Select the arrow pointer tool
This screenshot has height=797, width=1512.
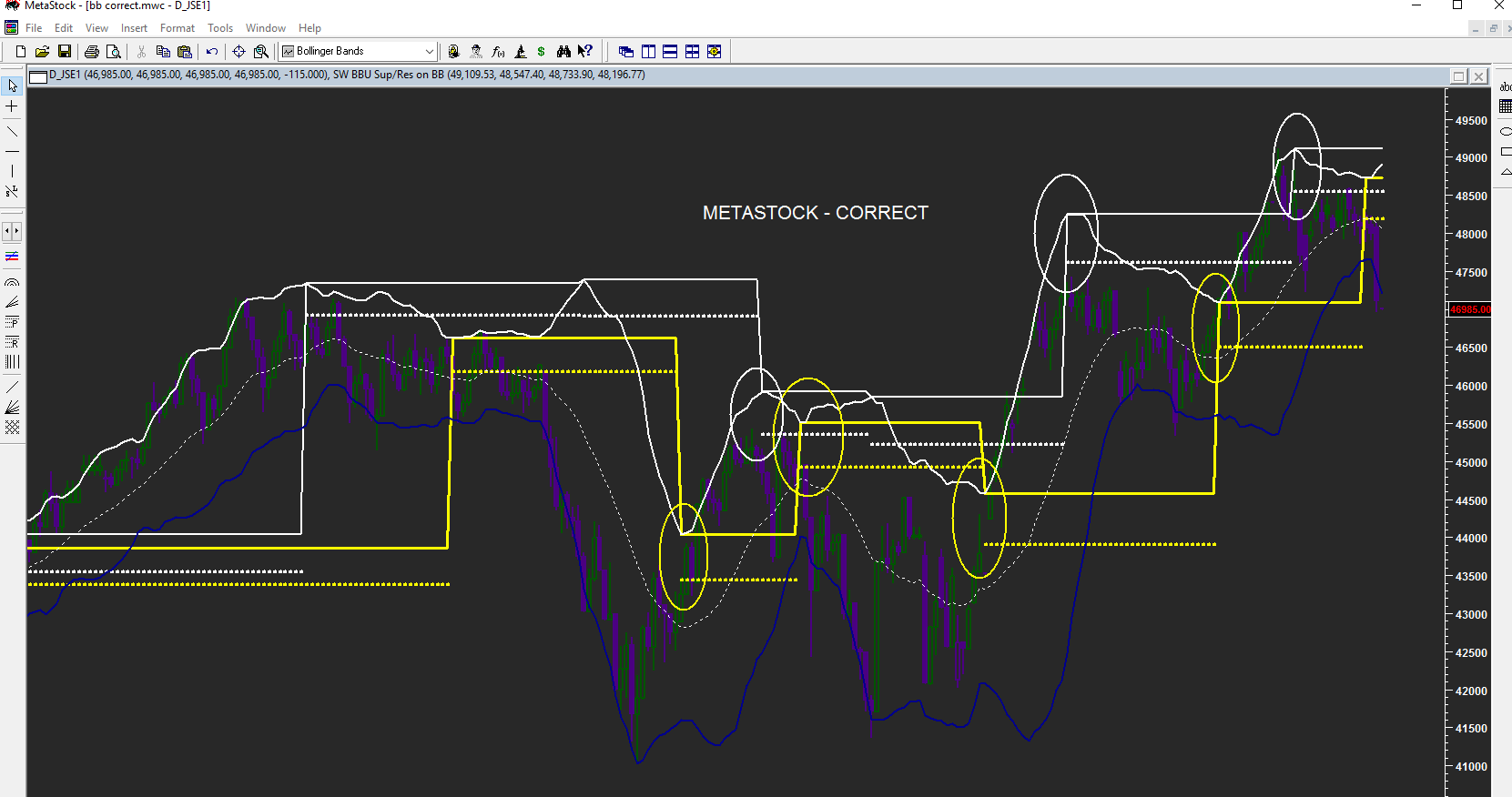pyautogui.click(x=12, y=86)
